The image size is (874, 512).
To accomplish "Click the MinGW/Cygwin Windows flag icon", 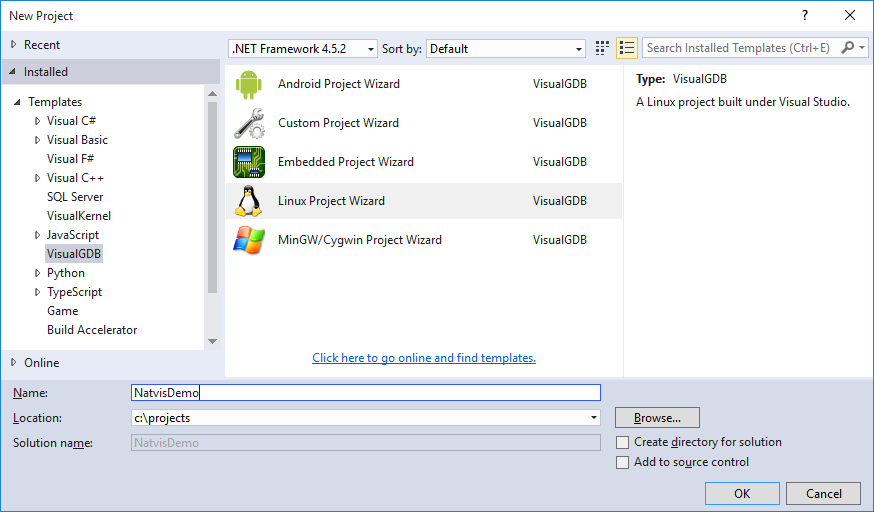I will (x=249, y=240).
